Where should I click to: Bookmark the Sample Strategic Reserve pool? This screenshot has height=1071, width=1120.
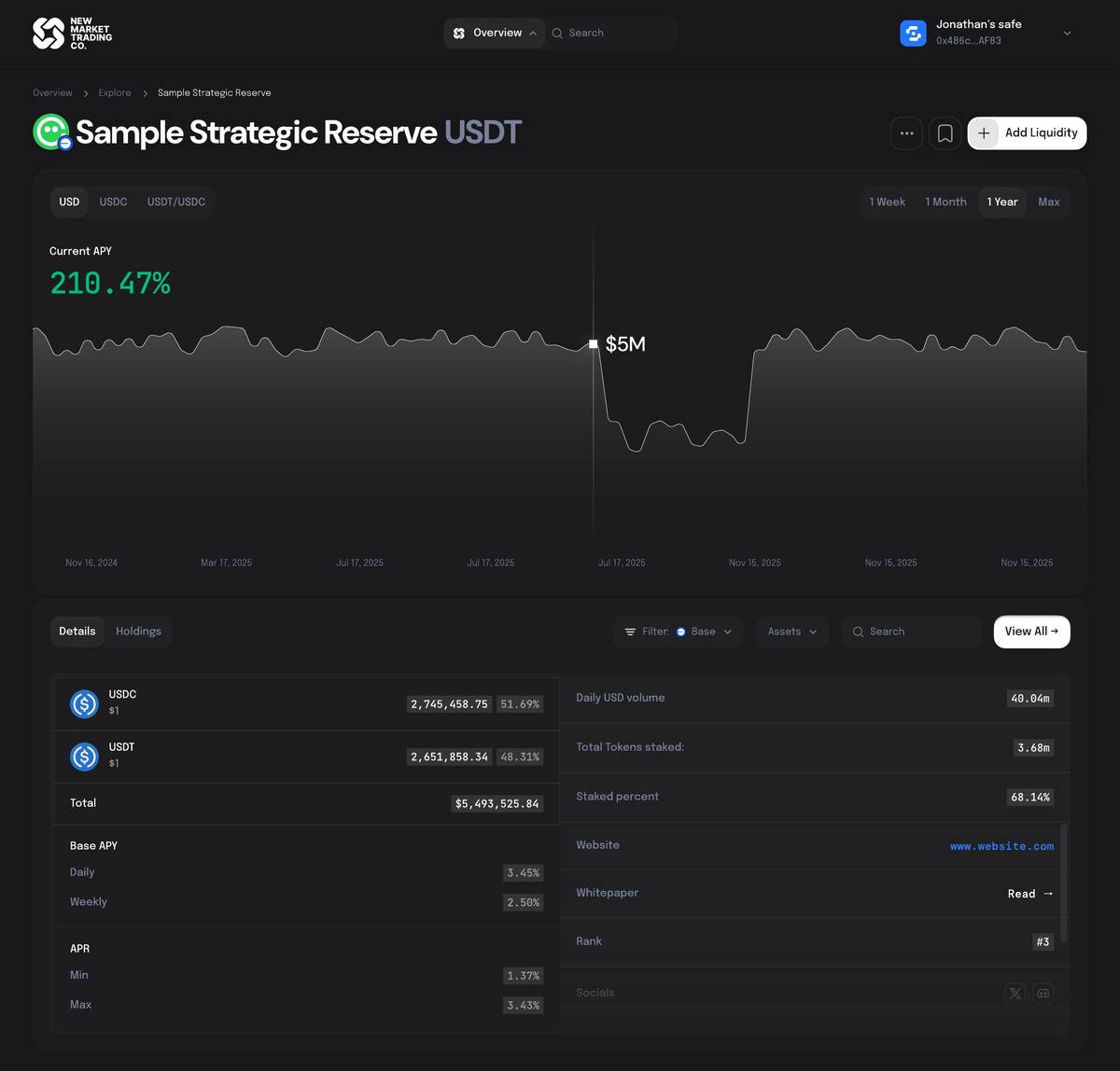945,133
